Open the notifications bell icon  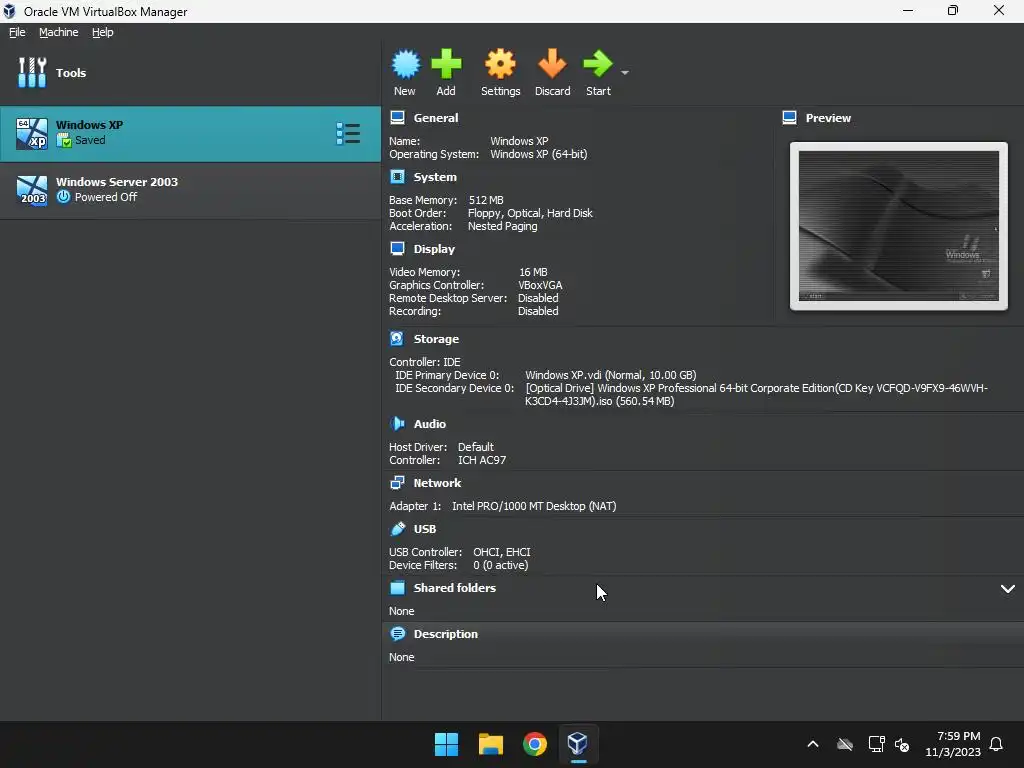pyautogui.click(x=997, y=744)
